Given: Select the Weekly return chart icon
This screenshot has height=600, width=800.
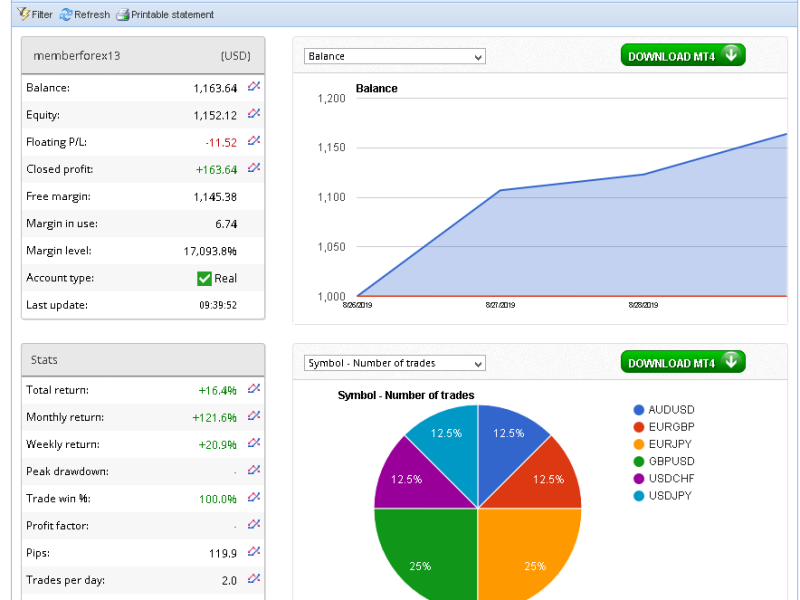Looking at the screenshot, I should coord(254,443).
